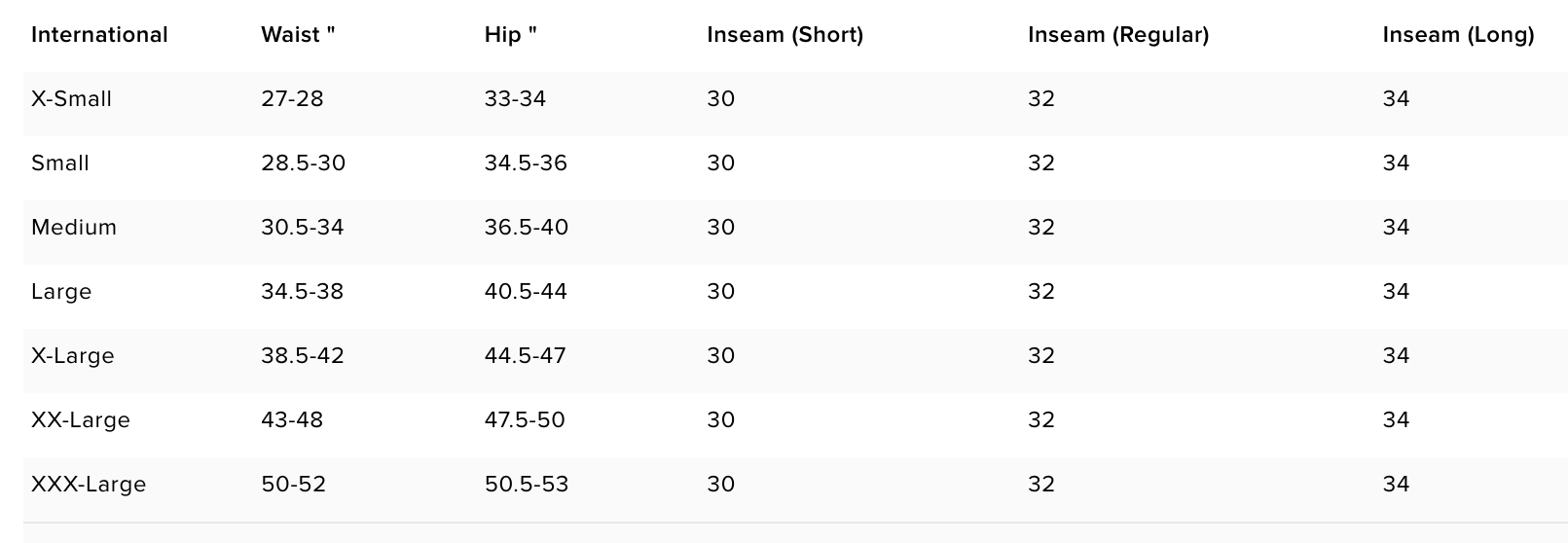Select the Medium size row label
Viewport: 1568px width, 543px height.
74,228
